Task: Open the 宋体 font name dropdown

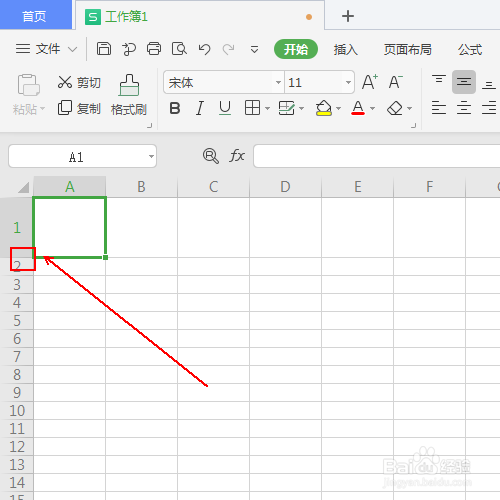Action: 278,82
